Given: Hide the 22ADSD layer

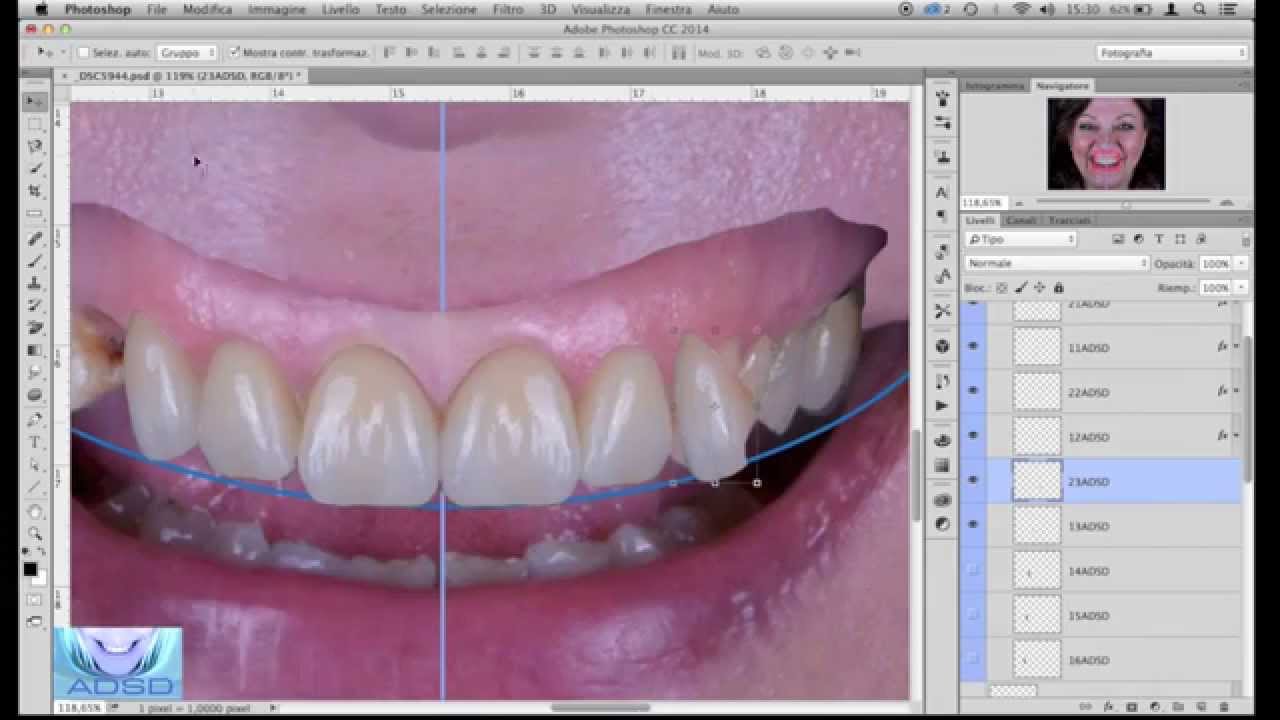Looking at the screenshot, I should pos(973,392).
